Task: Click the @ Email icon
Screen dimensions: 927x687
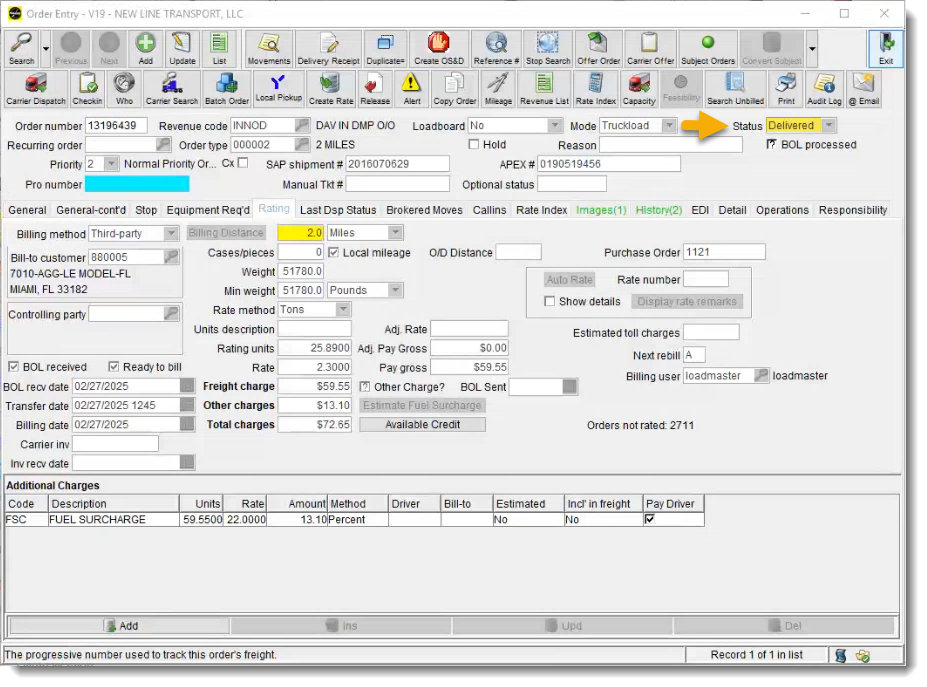Action: coord(863,89)
